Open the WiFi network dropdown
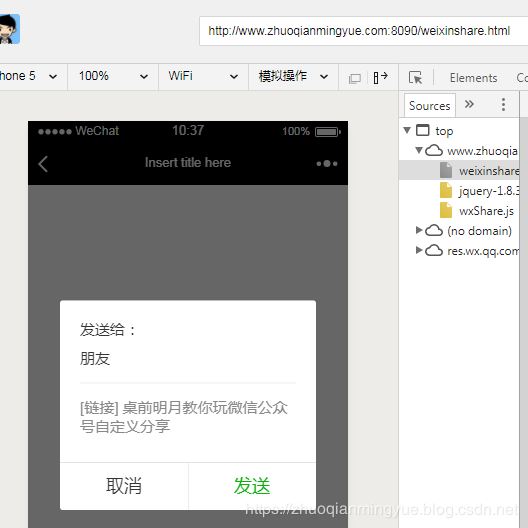The image size is (528, 528). [x=203, y=76]
